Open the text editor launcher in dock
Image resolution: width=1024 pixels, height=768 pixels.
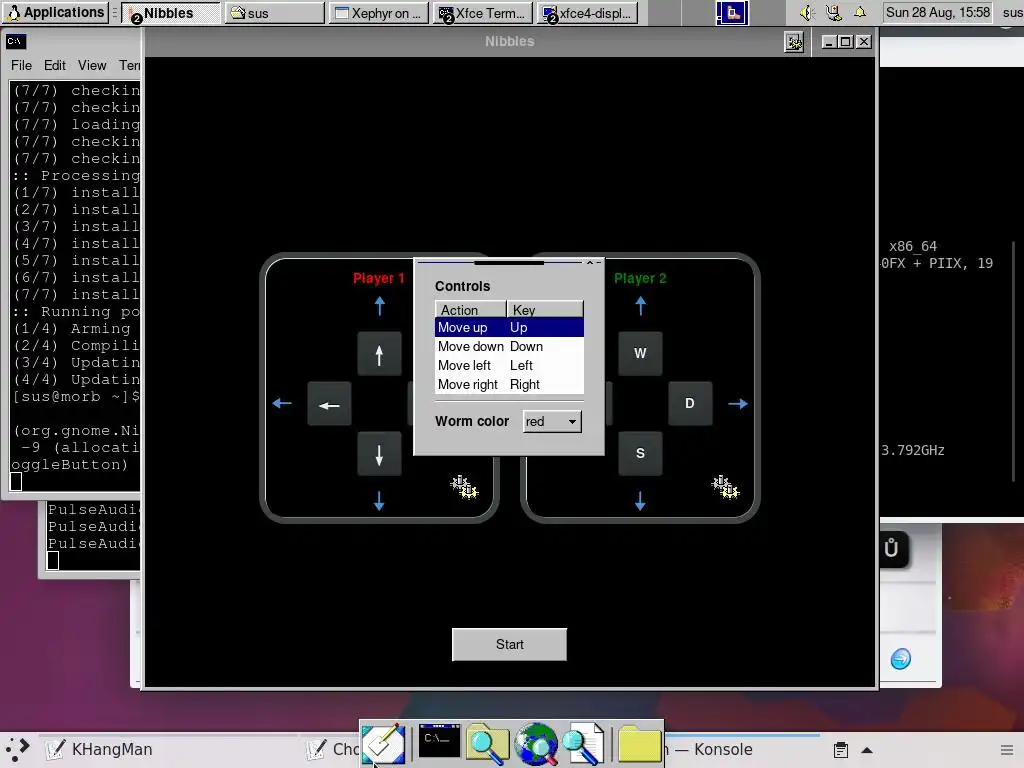[383, 744]
